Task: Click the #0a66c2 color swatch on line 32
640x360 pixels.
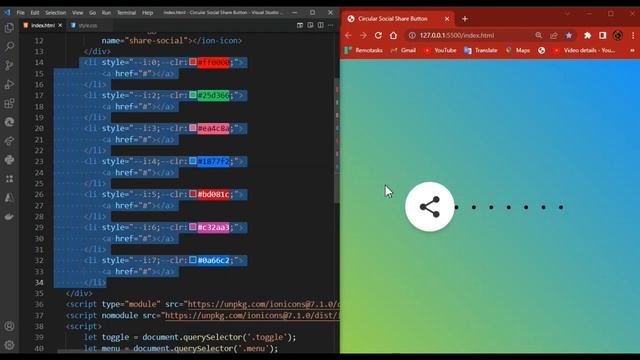Action: (x=193, y=260)
